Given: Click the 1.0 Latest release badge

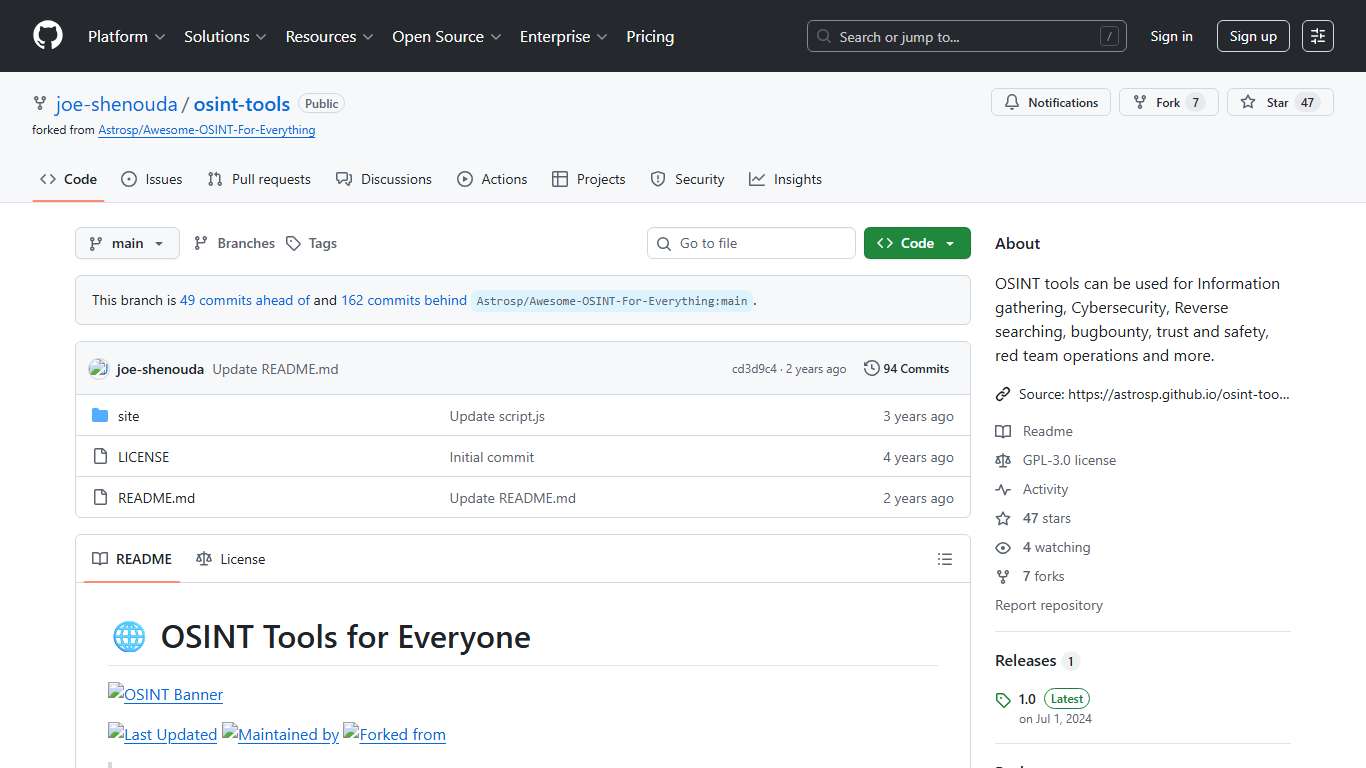Looking at the screenshot, I should point(1065,698).
